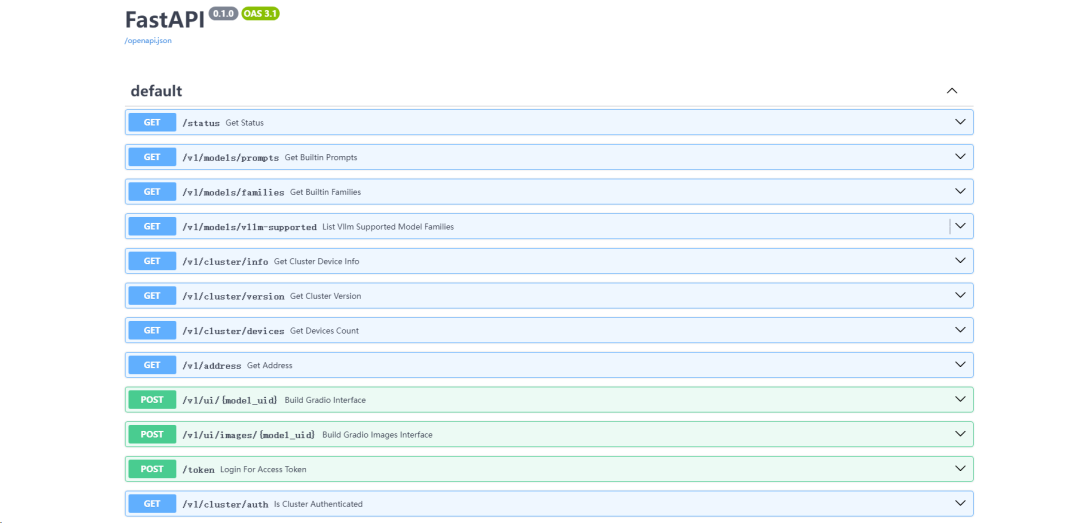Expand the /token row chevron
Image resolution: width=1080 pixels, height=523 pixels.
pos(960,469)
